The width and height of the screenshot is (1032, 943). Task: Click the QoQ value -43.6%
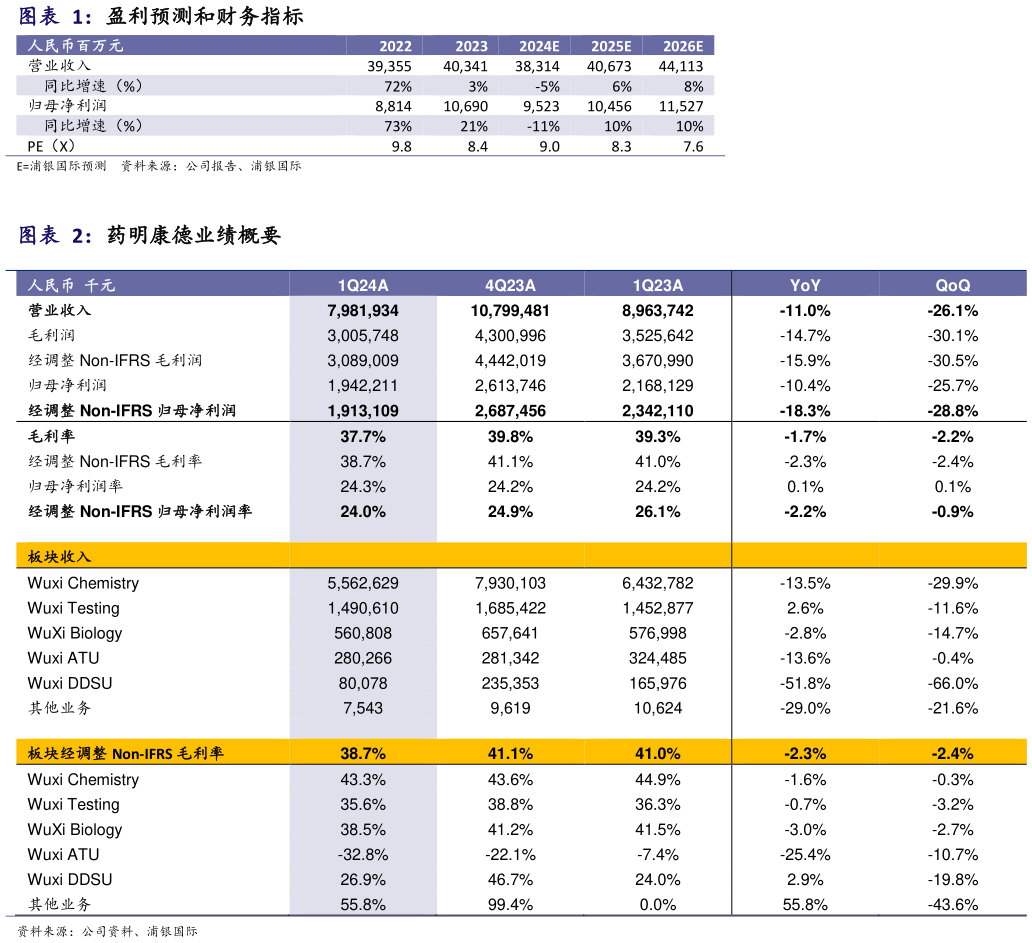click(x=952, y=904)
